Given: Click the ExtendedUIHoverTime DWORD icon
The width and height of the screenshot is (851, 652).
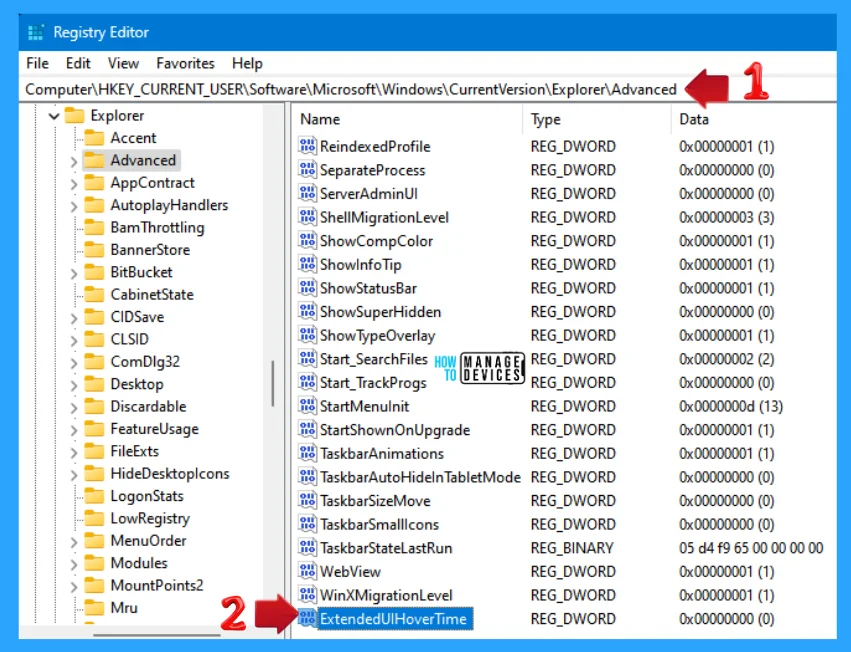Looking at the screenshot, I should point(307,618).
